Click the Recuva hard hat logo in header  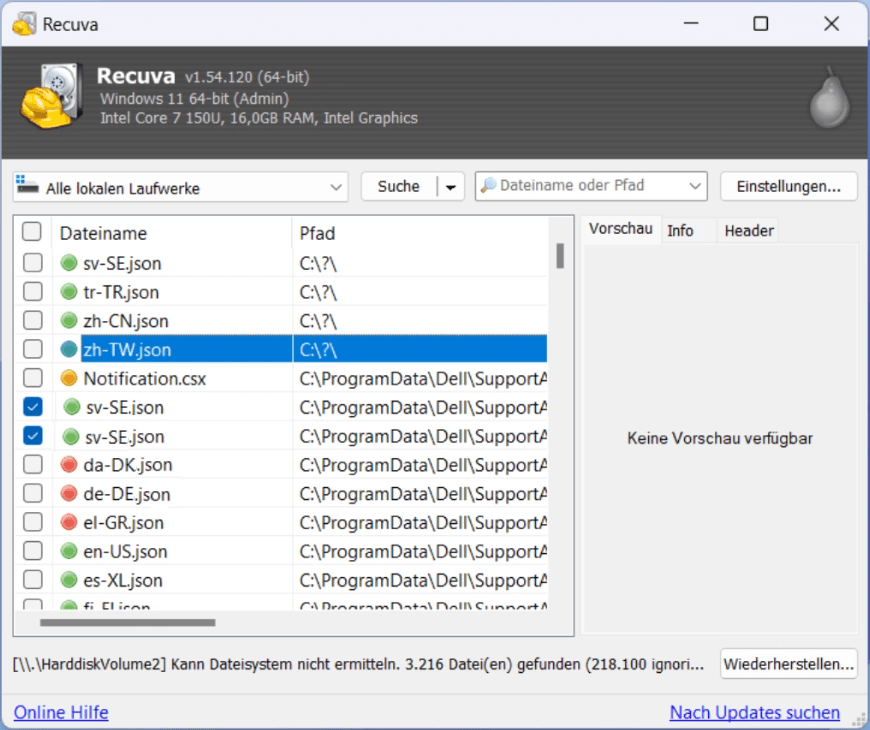click(x=52, y=95)
